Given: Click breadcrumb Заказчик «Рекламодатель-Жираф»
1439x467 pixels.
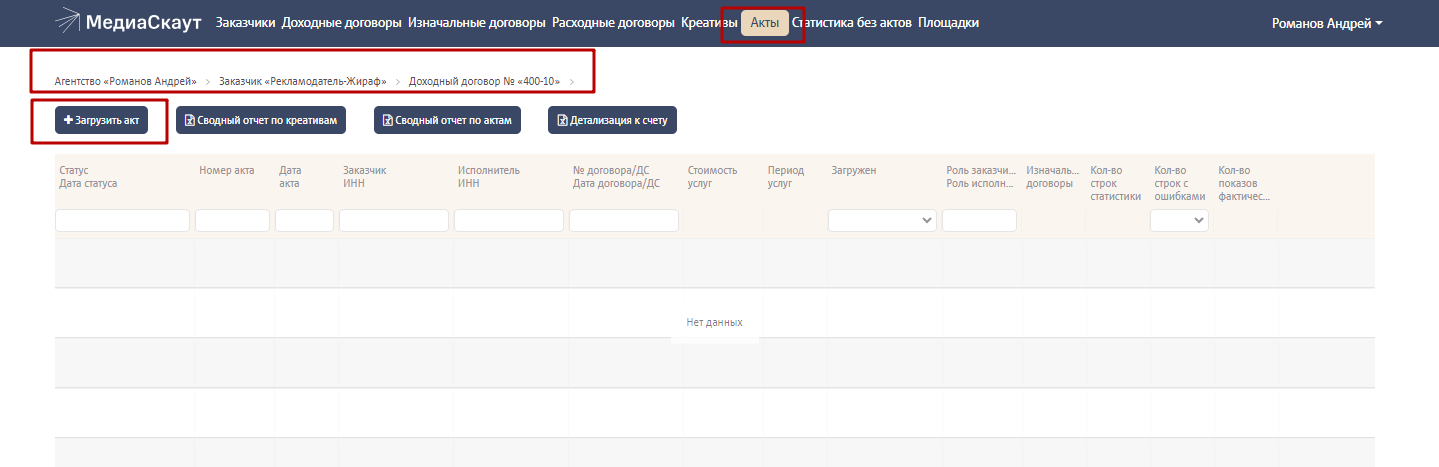Looking at the screenshot, I should (x=303, y=81).
